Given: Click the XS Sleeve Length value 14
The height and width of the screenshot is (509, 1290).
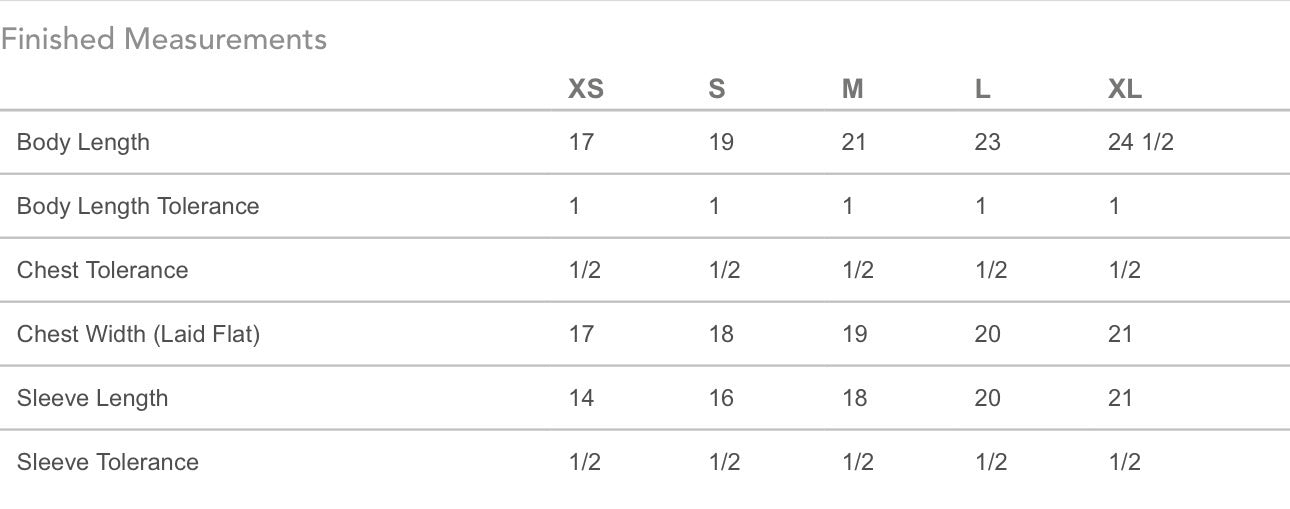Looking at the screenshot, I should point(581,398).
